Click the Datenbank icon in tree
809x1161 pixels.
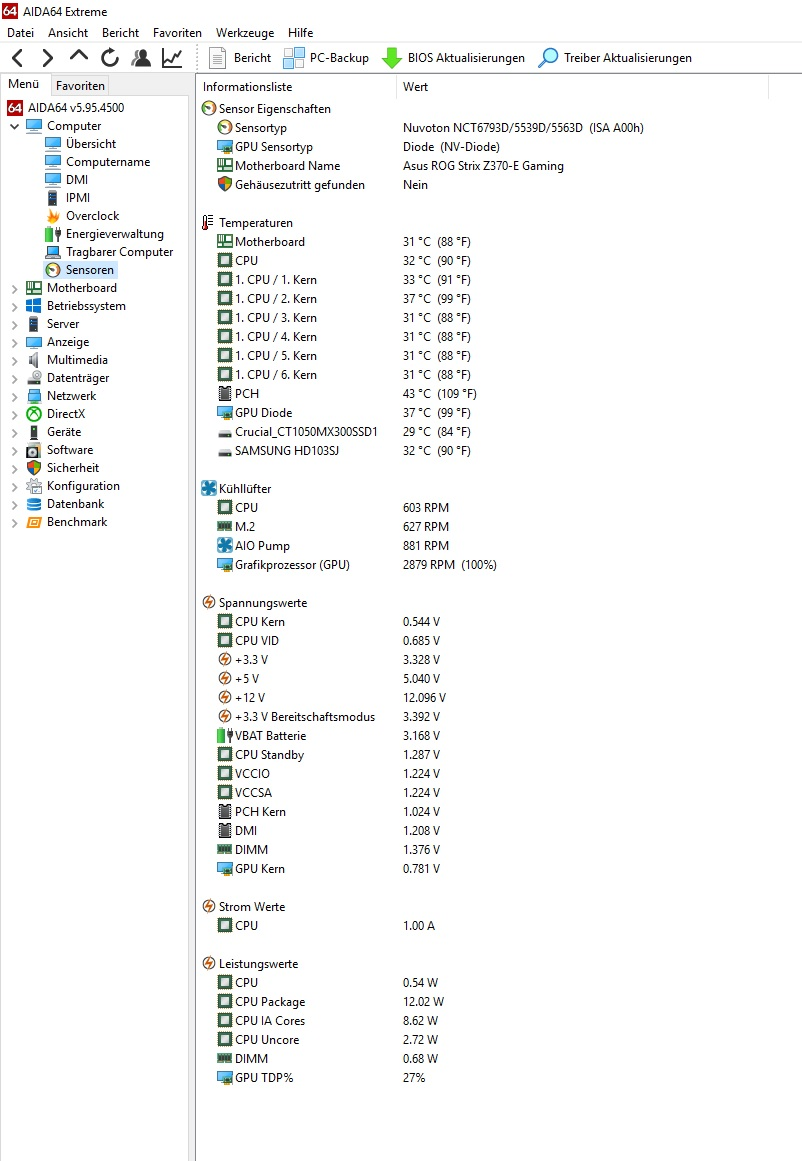click(34, 504)
